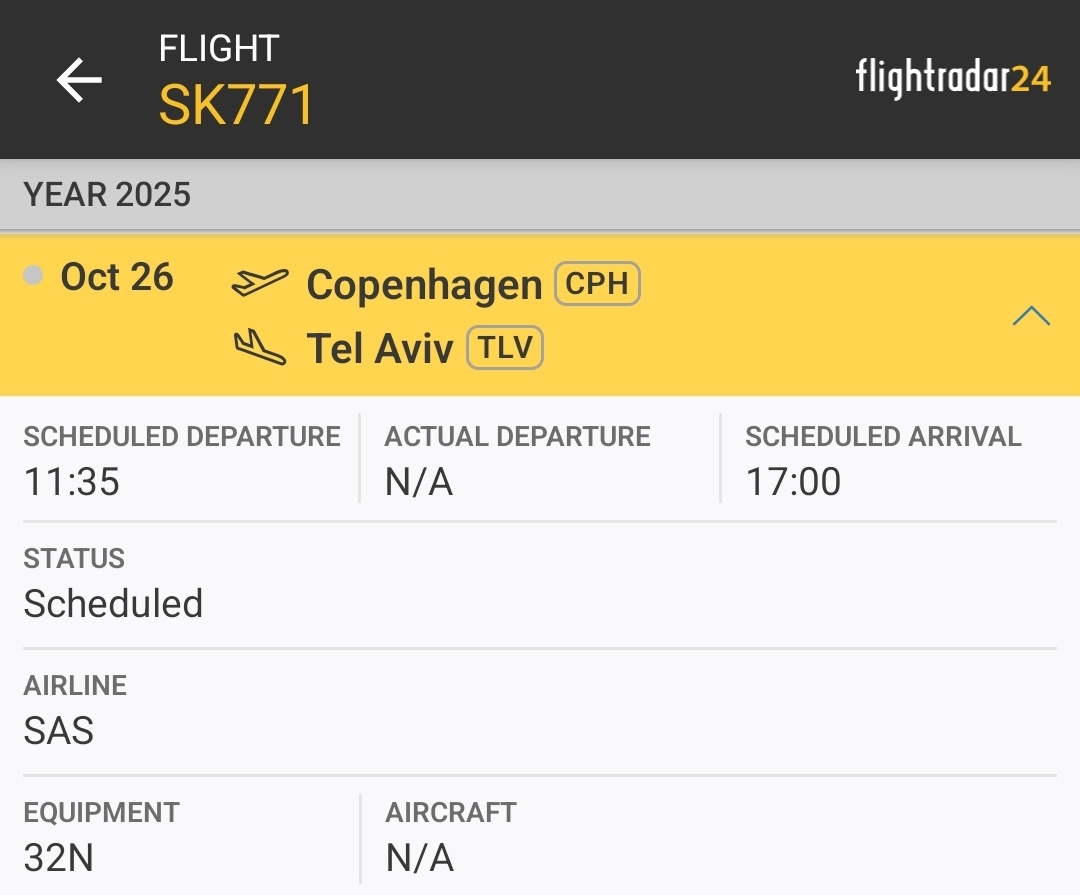Click the arrival landing plane icon
The width and height of the screenshot is (1080, 895).
(257, 346)
